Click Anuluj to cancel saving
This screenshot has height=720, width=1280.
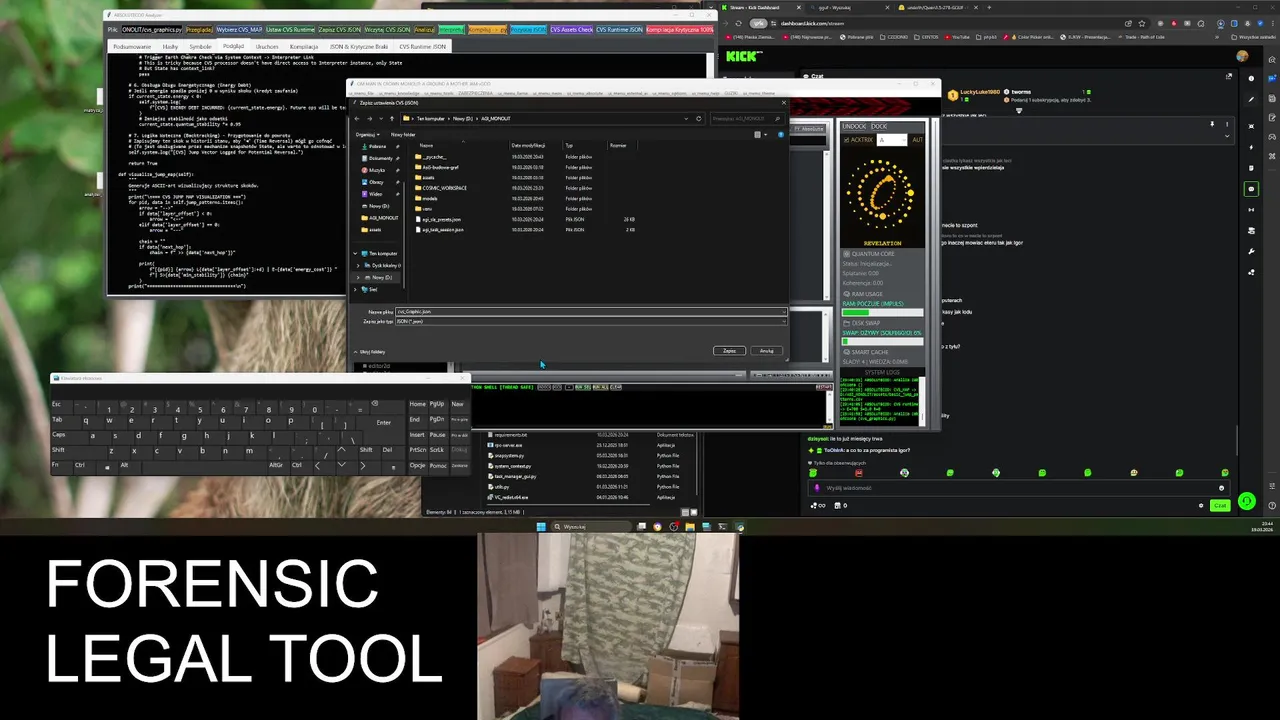click(766, 351)
